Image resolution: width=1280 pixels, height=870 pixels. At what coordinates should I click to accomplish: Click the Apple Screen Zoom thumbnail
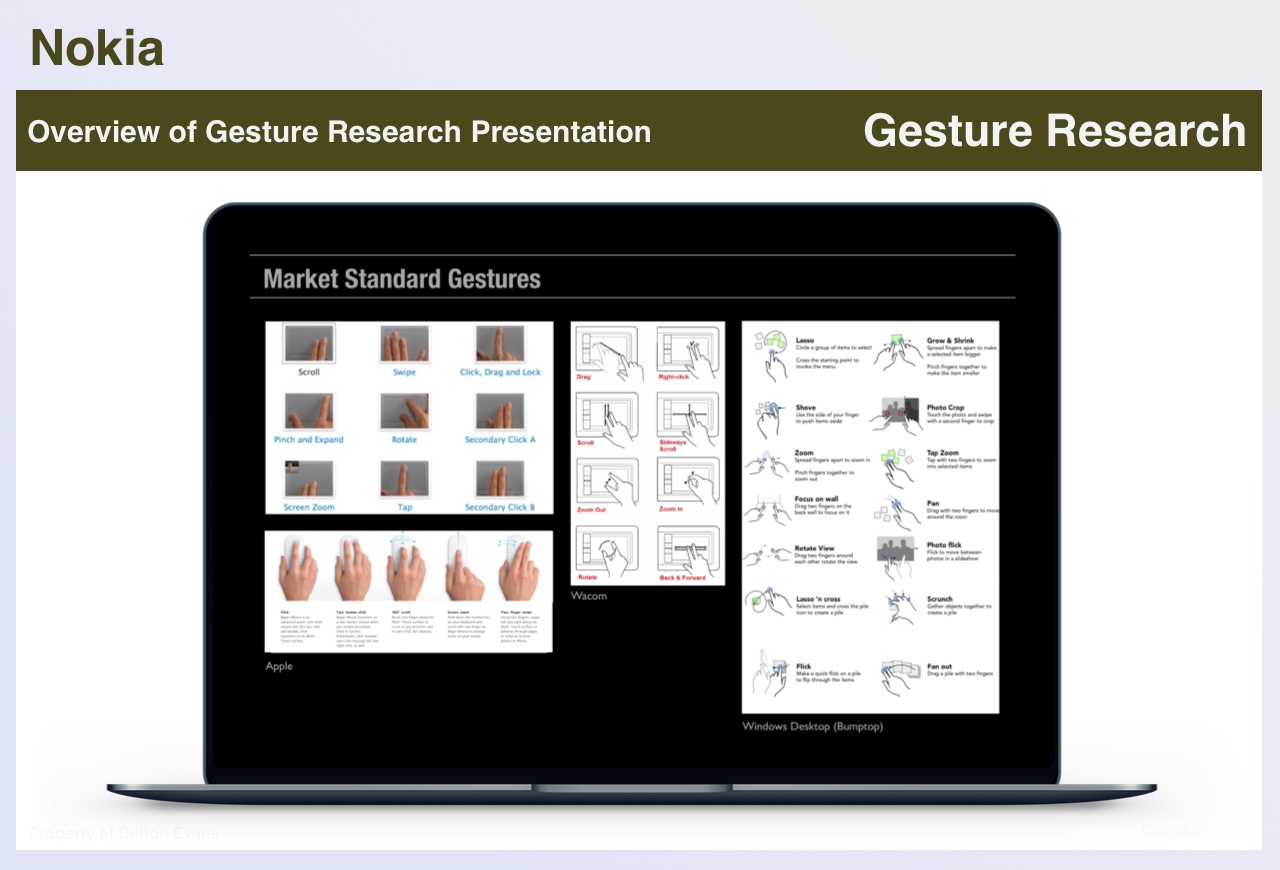tap(308, 479)
